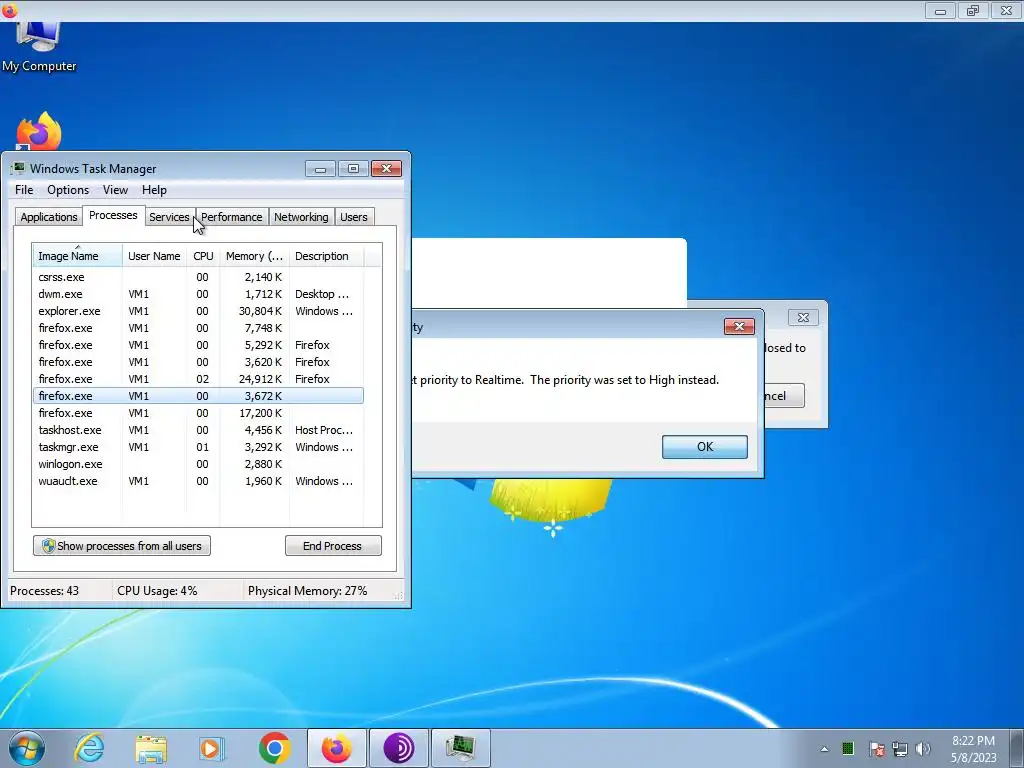The image size is (1024, 768).
Task: Open Tor Browser taskbar button
Action: [399, 748]
